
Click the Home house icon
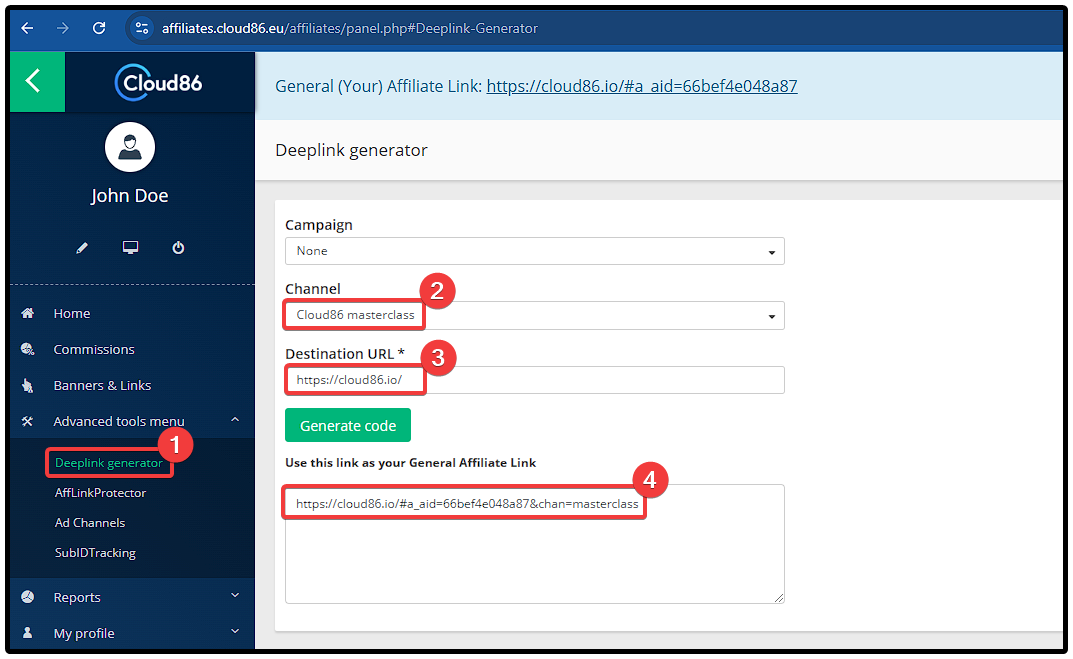click(27, 313)
